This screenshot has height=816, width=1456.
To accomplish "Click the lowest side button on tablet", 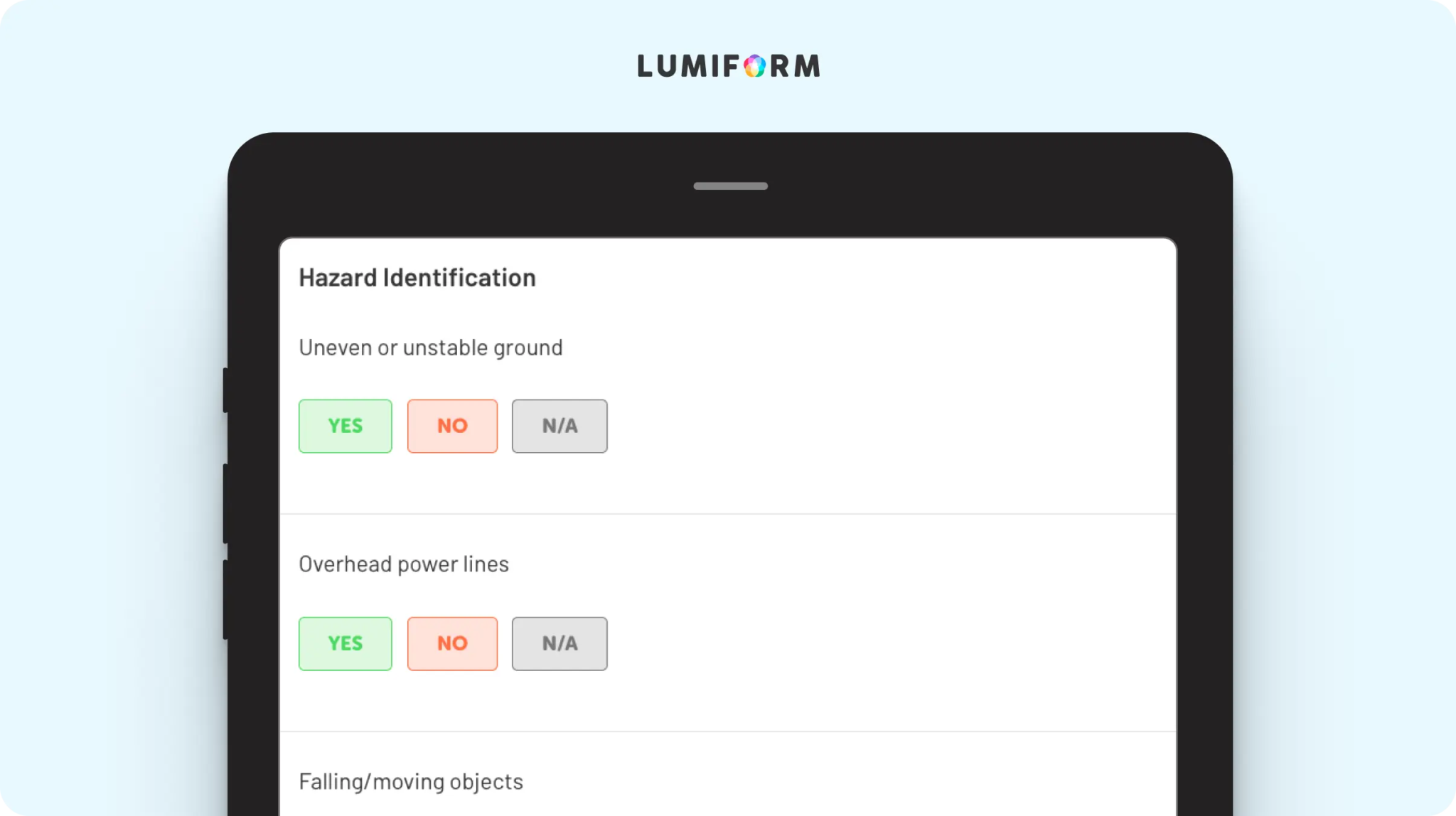I will [225, 600].
